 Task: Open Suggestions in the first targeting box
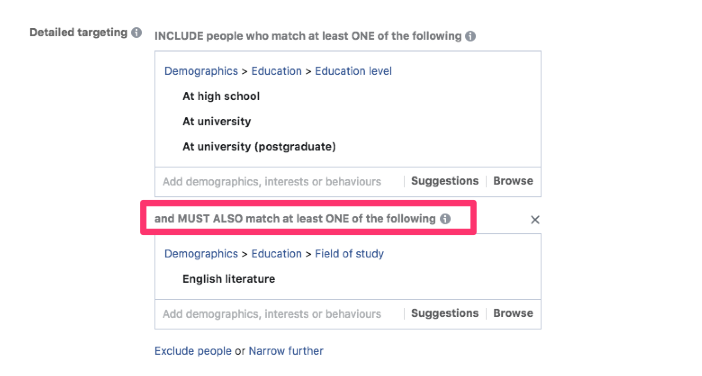click(445, 181)
